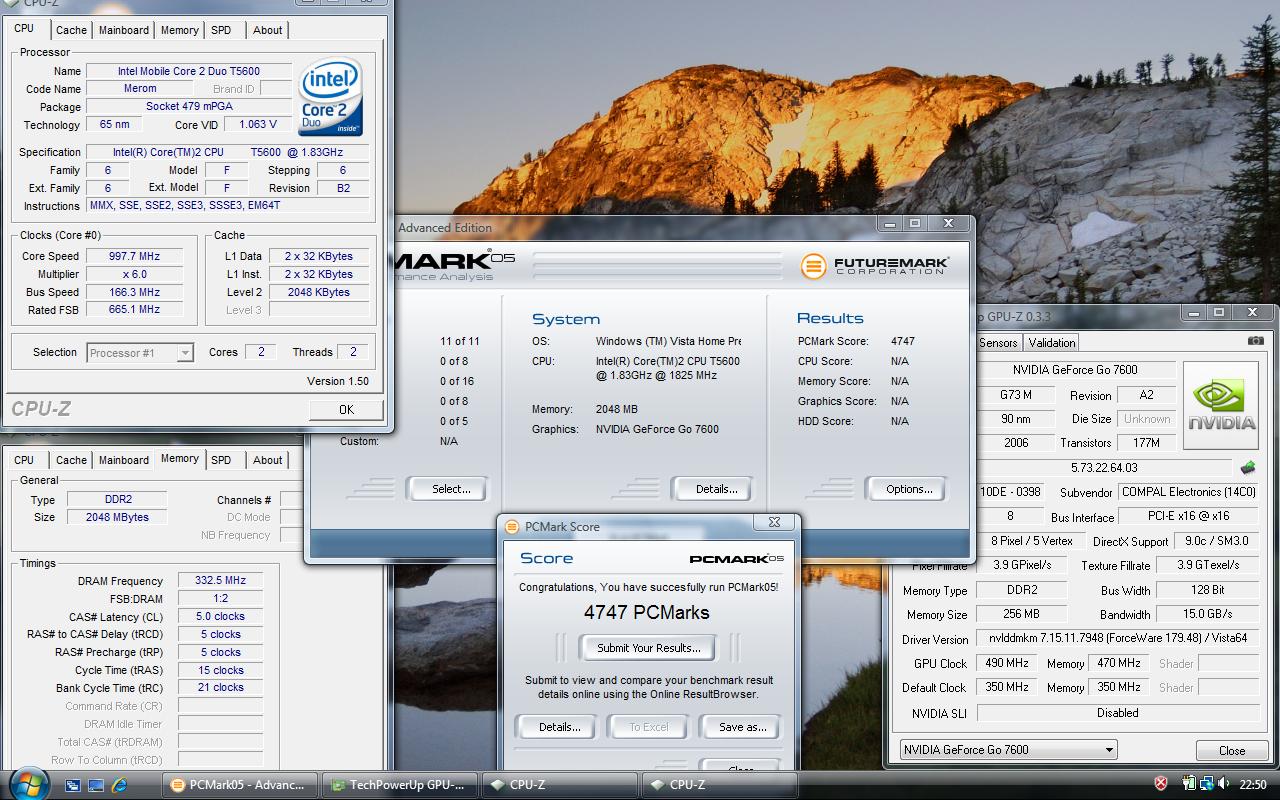1280x800 pixels.
Task: Click memory Size value 2048 MBytes
Action: 117,517
